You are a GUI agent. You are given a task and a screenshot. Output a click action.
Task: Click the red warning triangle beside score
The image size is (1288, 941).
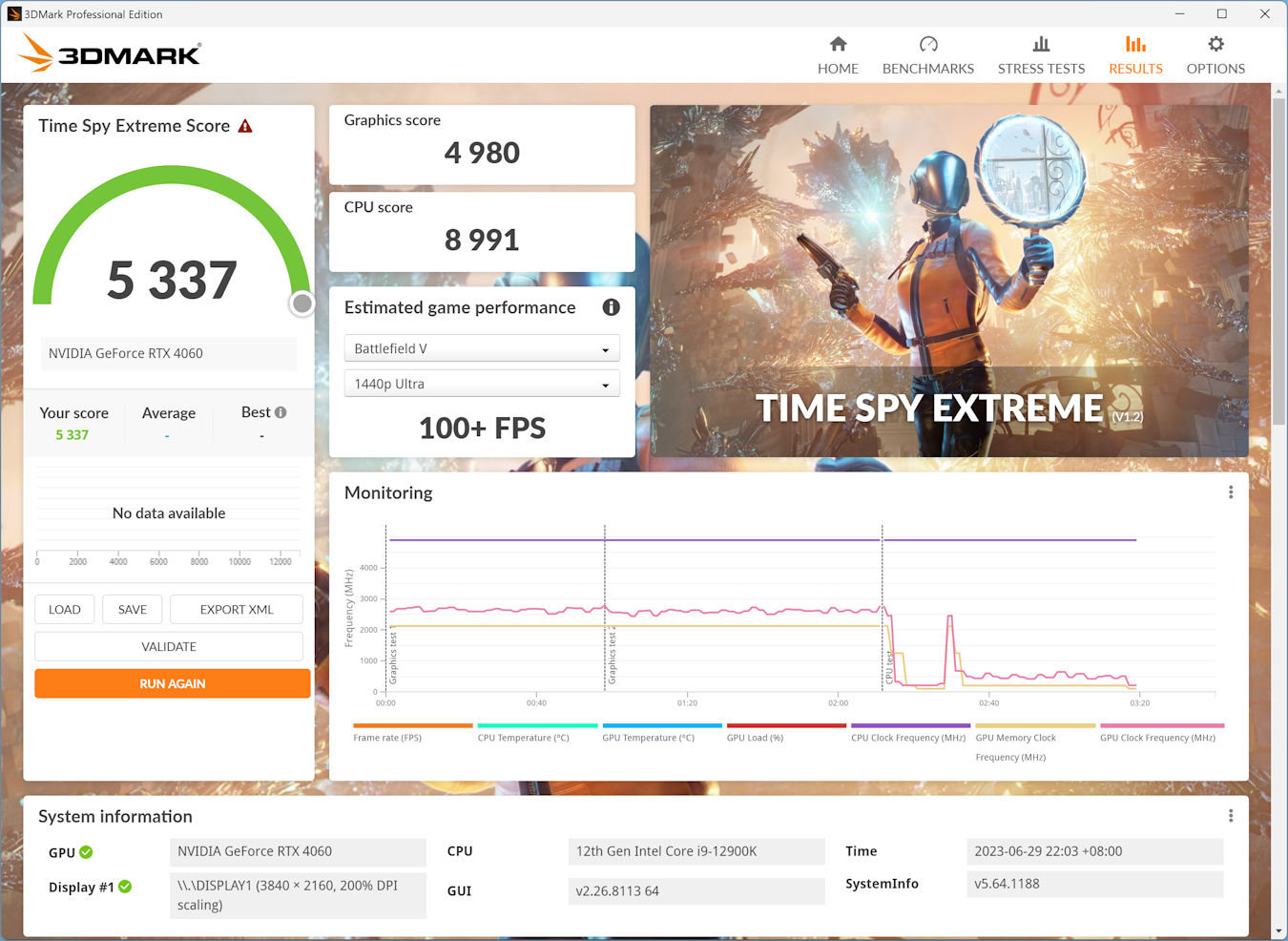tap(245, 126)
